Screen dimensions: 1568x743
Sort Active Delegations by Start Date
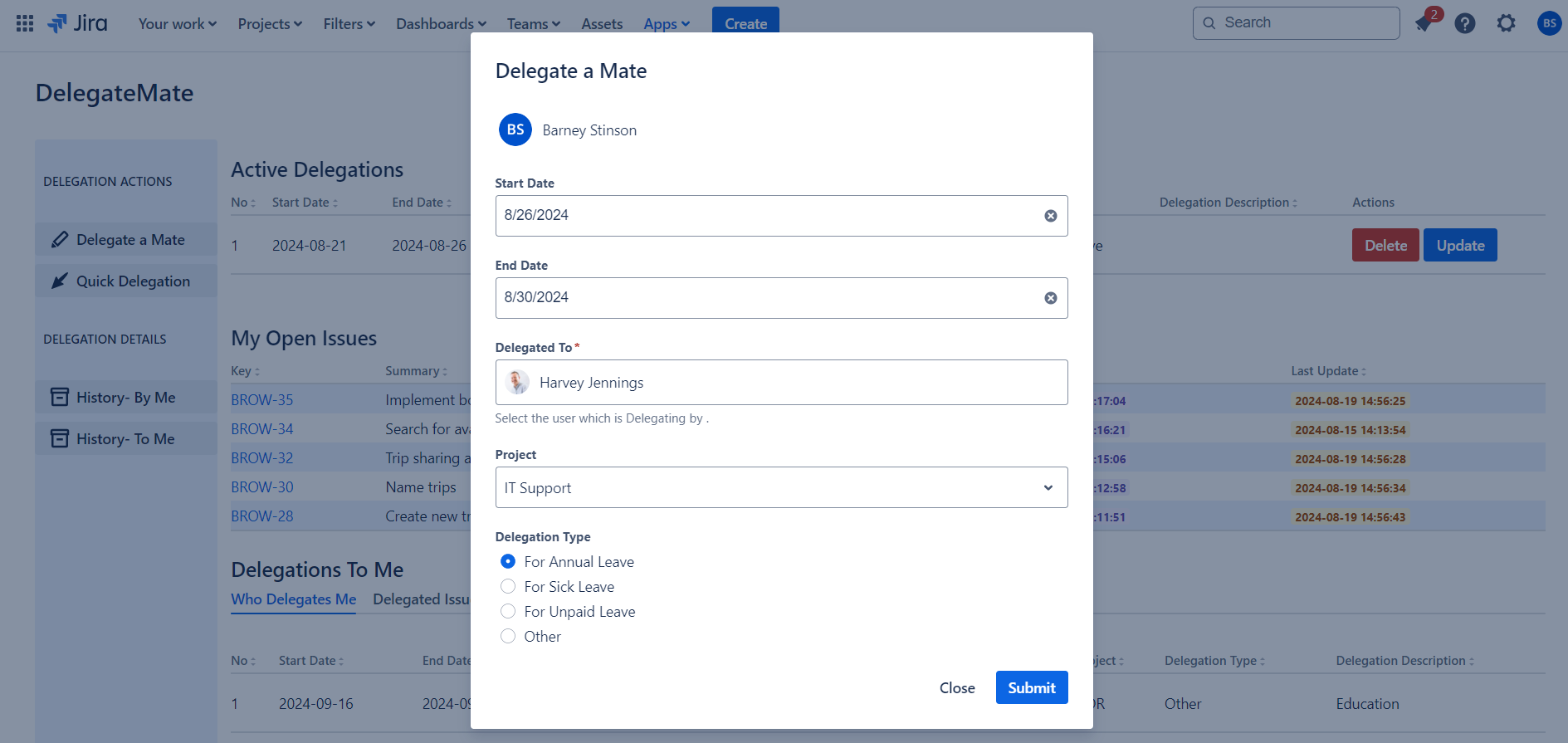(305, 203)
